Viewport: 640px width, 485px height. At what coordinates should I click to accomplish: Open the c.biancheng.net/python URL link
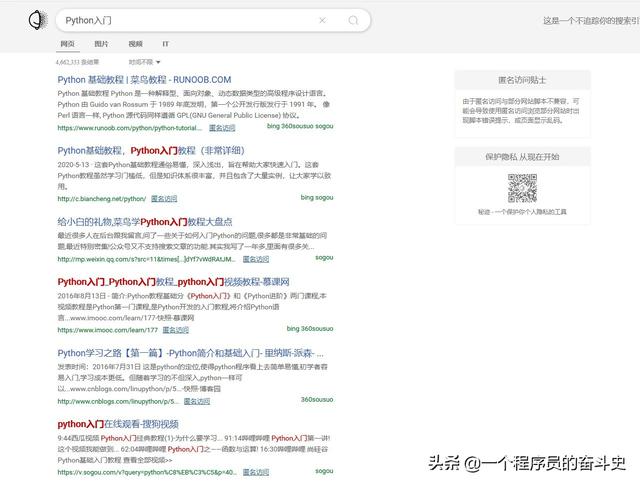[102, 199]
